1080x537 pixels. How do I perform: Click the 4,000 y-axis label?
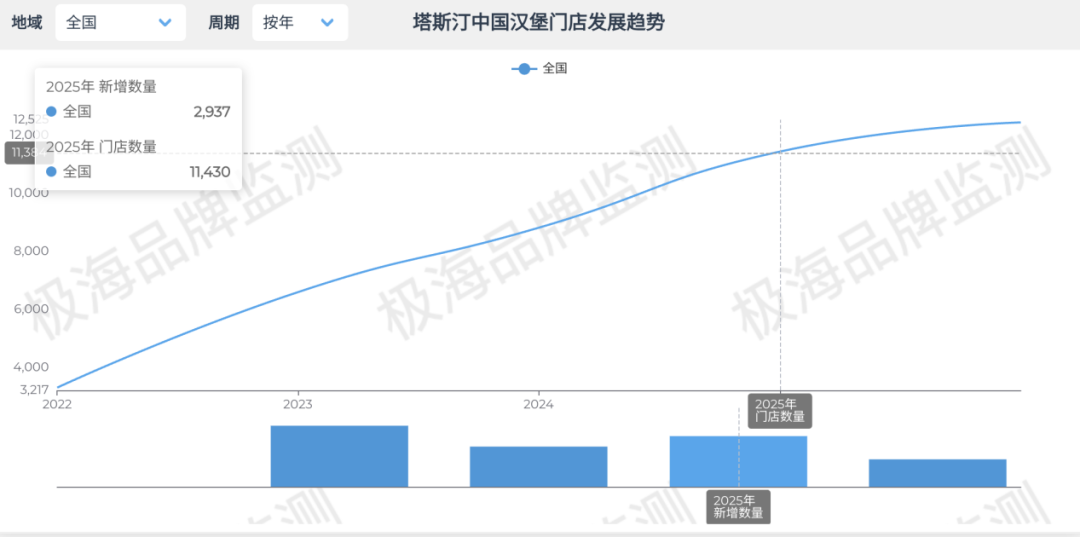[x=32, y=367]
